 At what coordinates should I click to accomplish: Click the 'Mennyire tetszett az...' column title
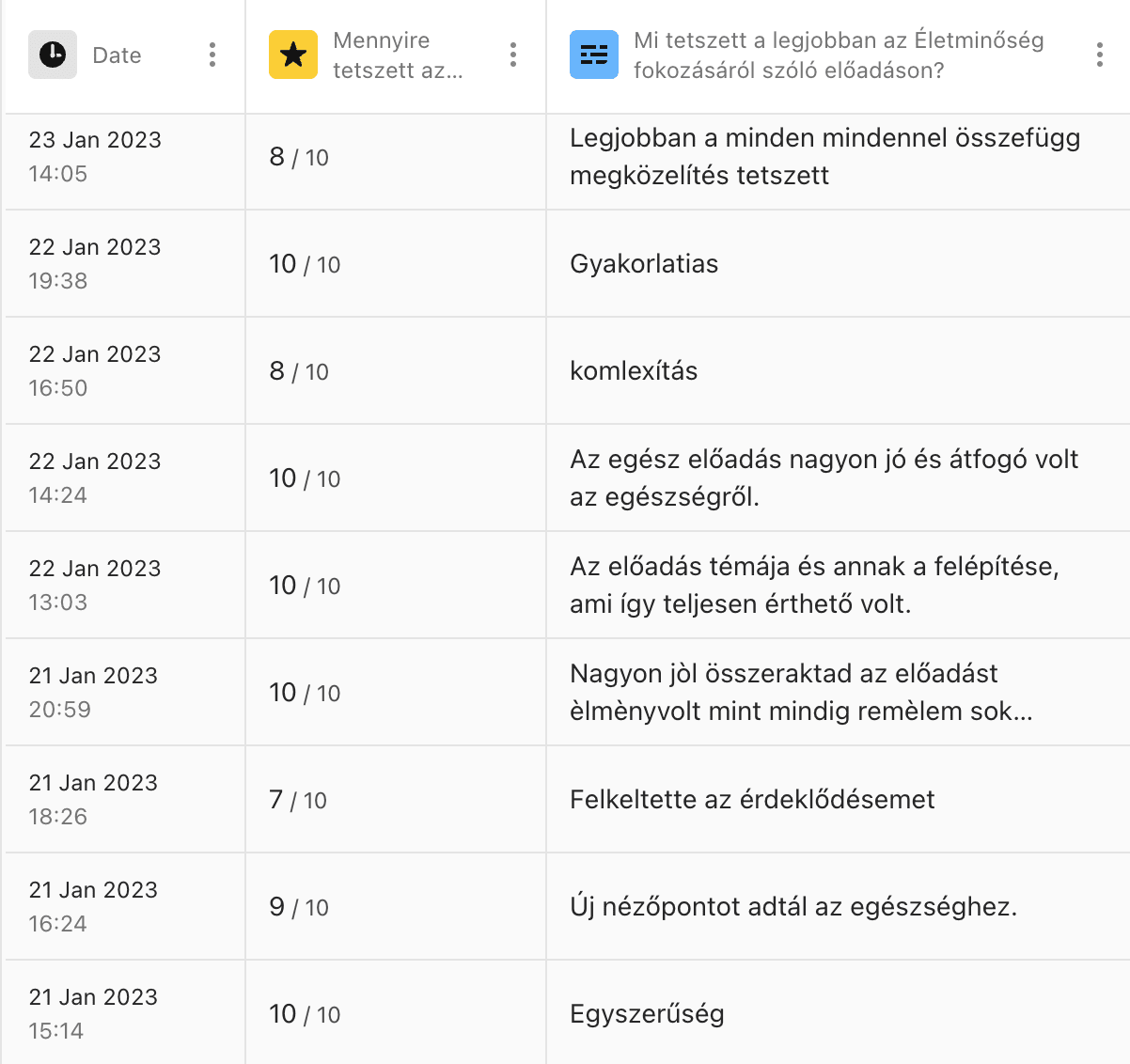pyautogui.click(x=398, y=55)
